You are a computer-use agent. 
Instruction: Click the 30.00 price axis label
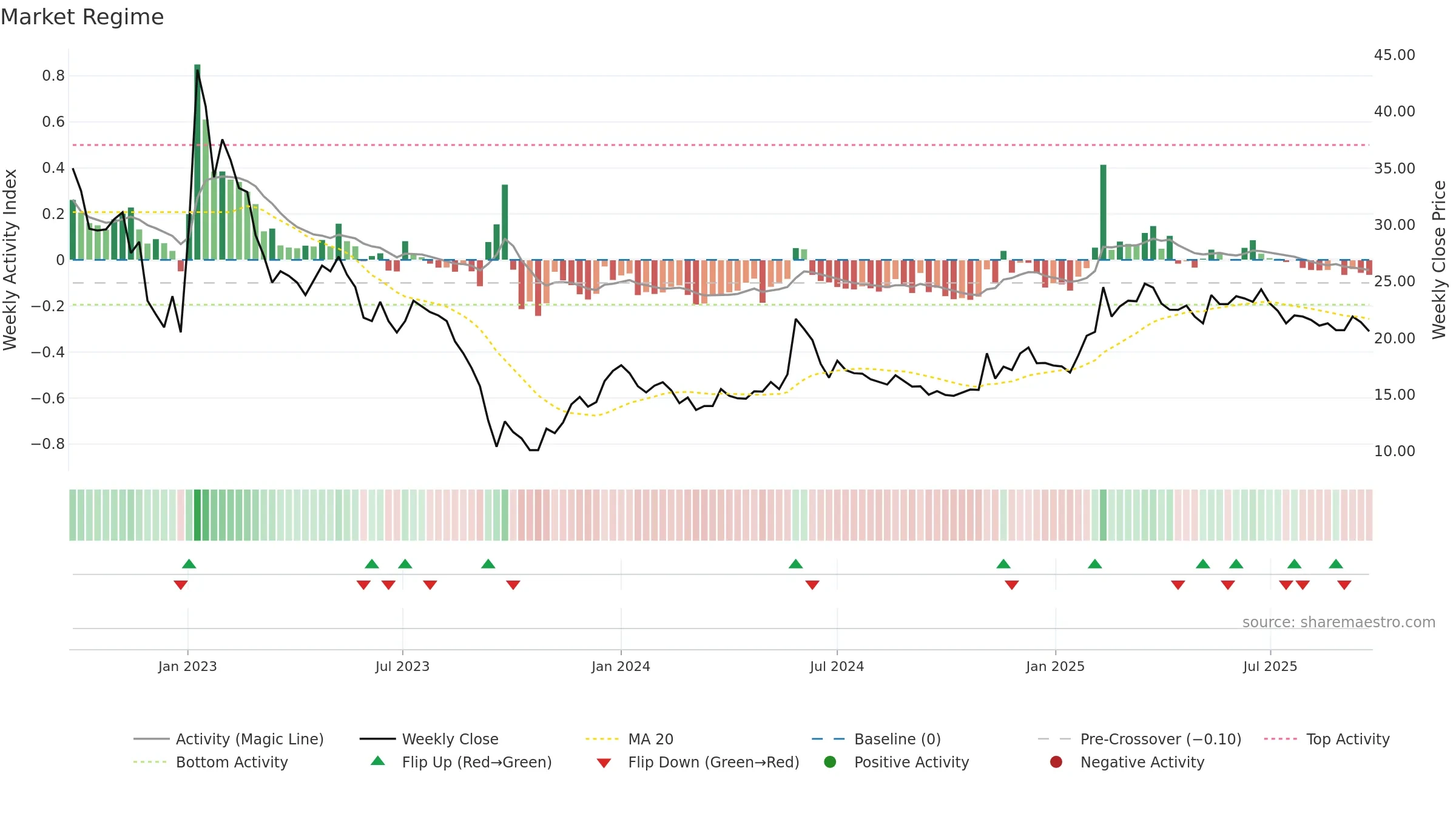pyautogui.click(x=1394, y=224)
